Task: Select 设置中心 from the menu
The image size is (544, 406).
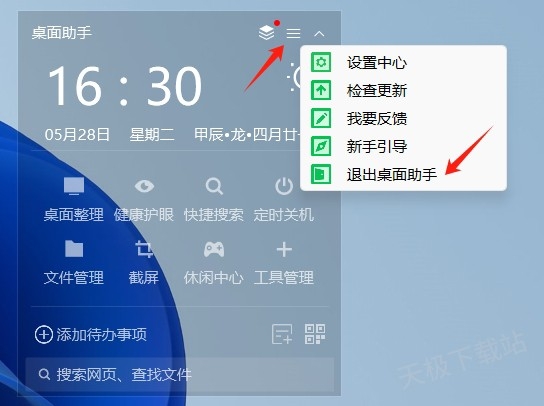Action: (x=403, y=62)
